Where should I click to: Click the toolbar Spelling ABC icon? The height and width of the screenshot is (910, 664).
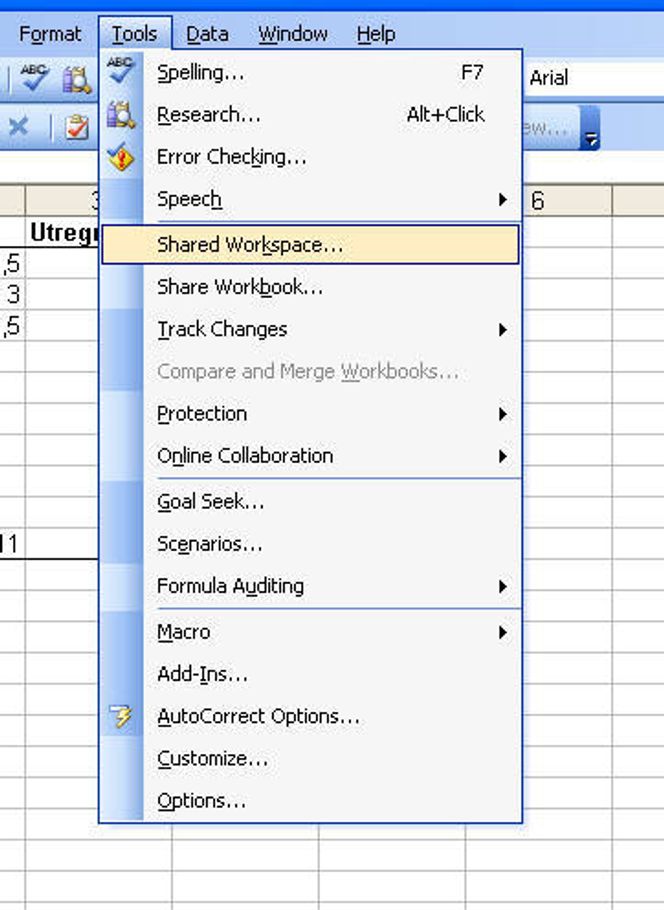pos(35,80)
